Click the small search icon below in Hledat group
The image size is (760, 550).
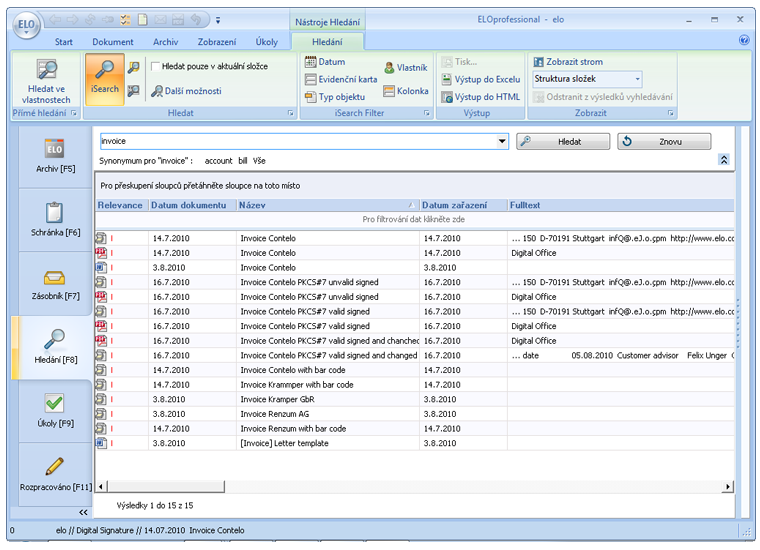coord(134,91)
